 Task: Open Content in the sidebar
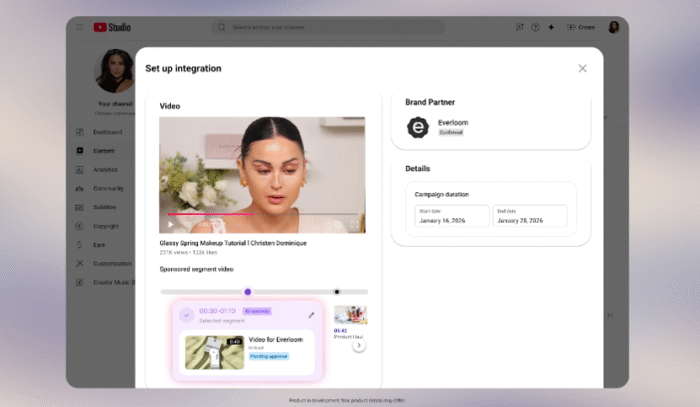[104, 151]
